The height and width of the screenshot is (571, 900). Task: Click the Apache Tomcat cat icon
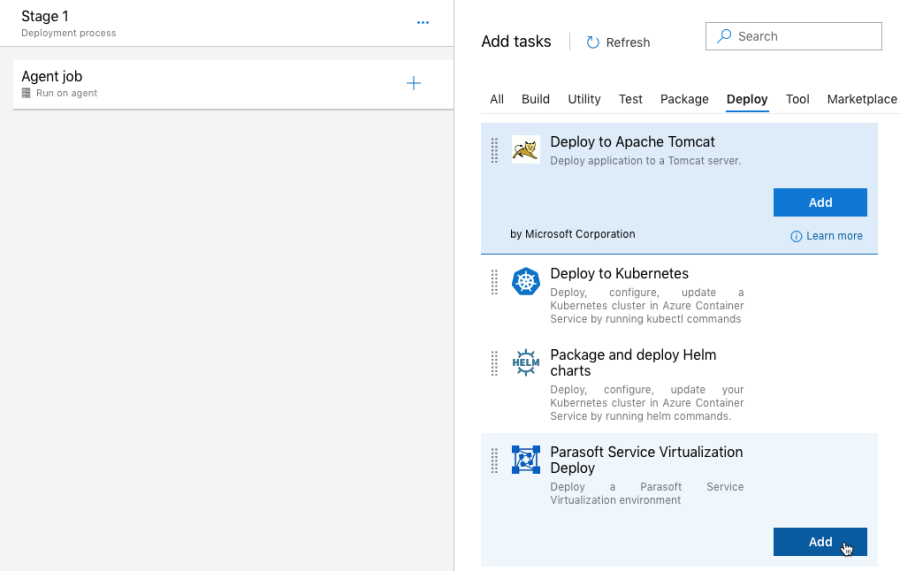[x=526, y=149]
